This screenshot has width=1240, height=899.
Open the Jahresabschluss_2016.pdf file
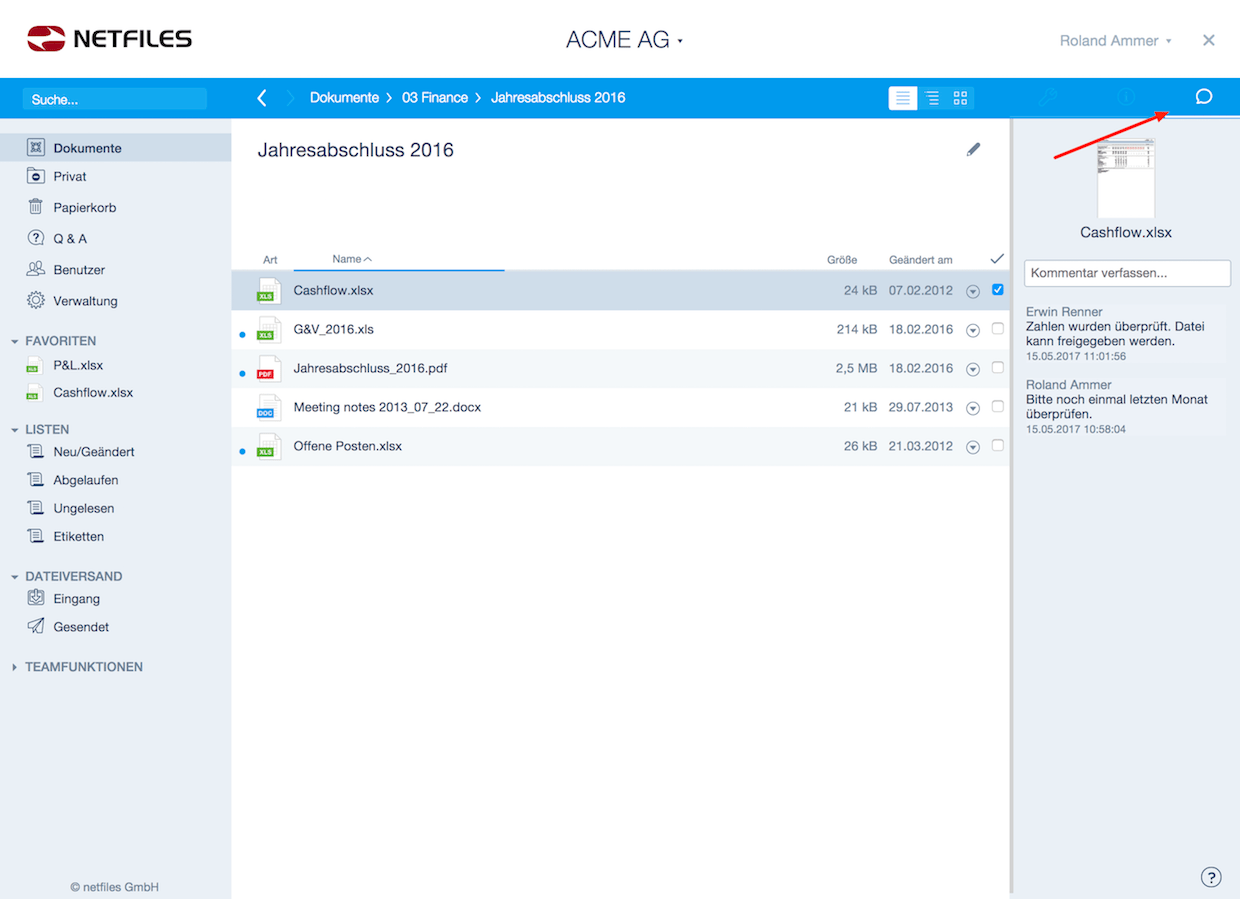(x=370, y=368)
